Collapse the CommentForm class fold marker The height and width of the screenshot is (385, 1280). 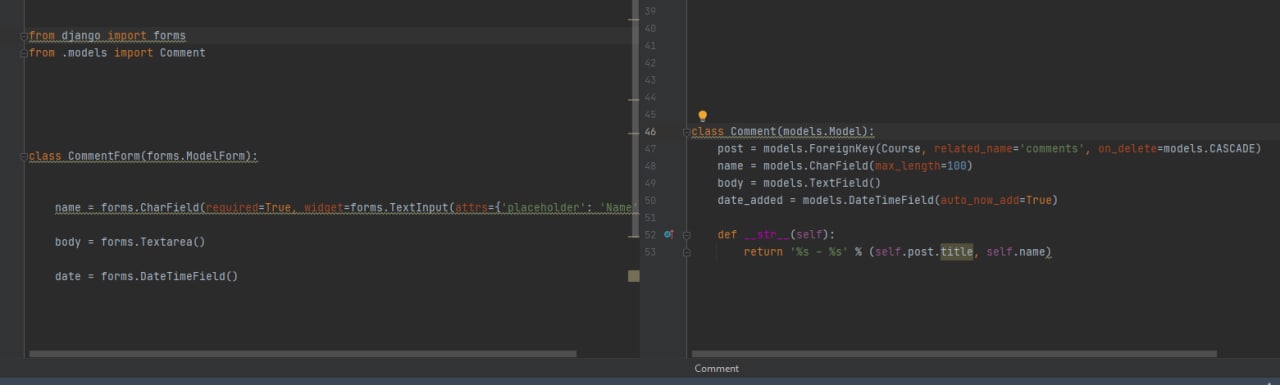click(24, 157)
